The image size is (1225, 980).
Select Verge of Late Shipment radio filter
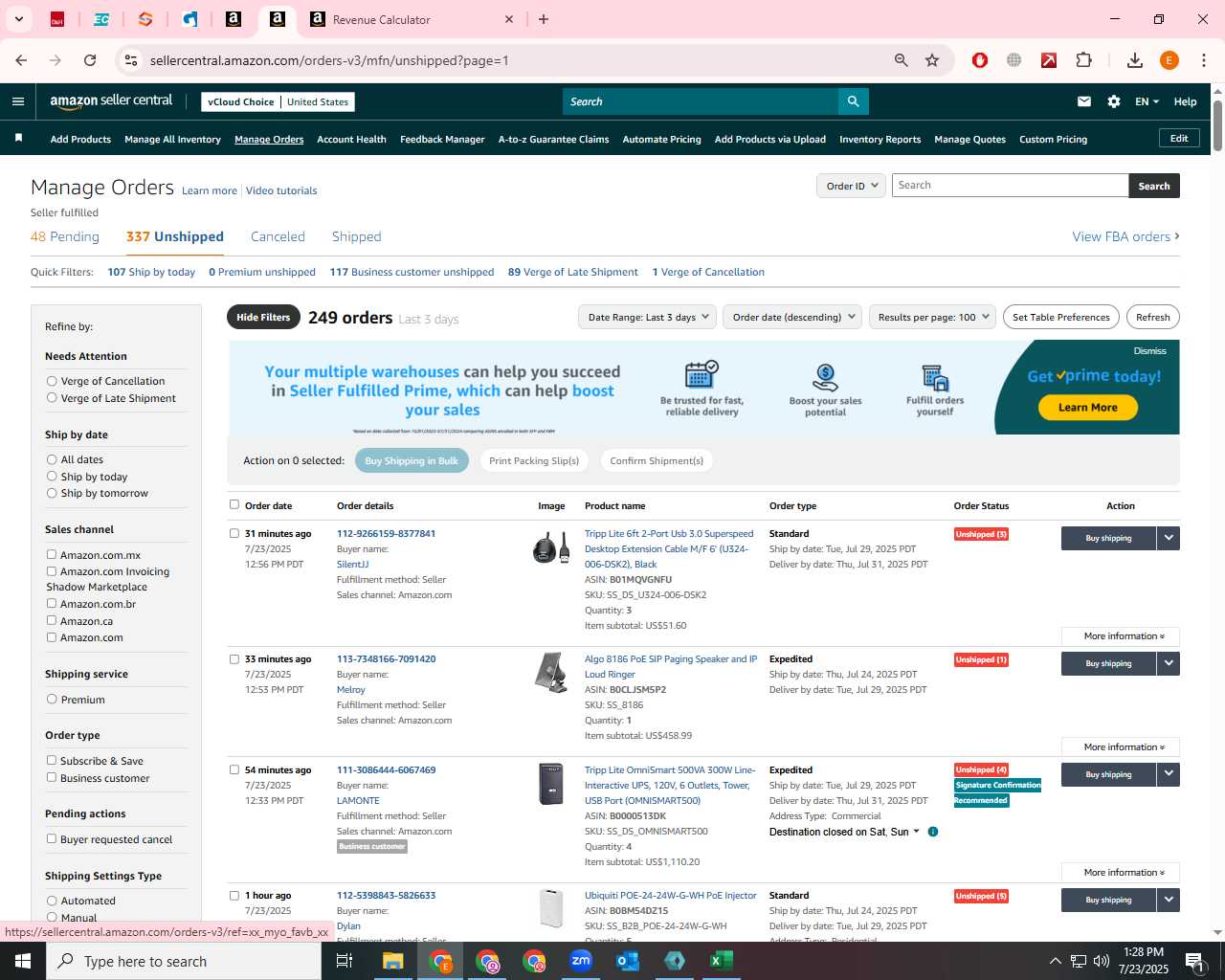pos(52,397)
